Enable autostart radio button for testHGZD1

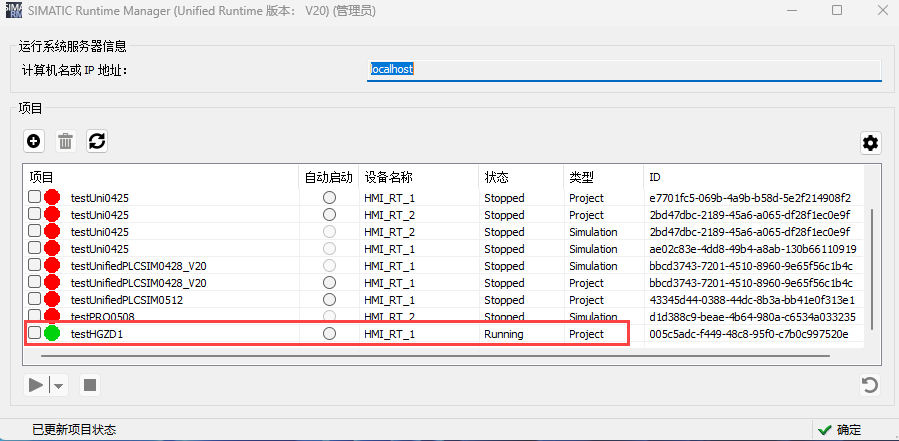click(329, 334)
